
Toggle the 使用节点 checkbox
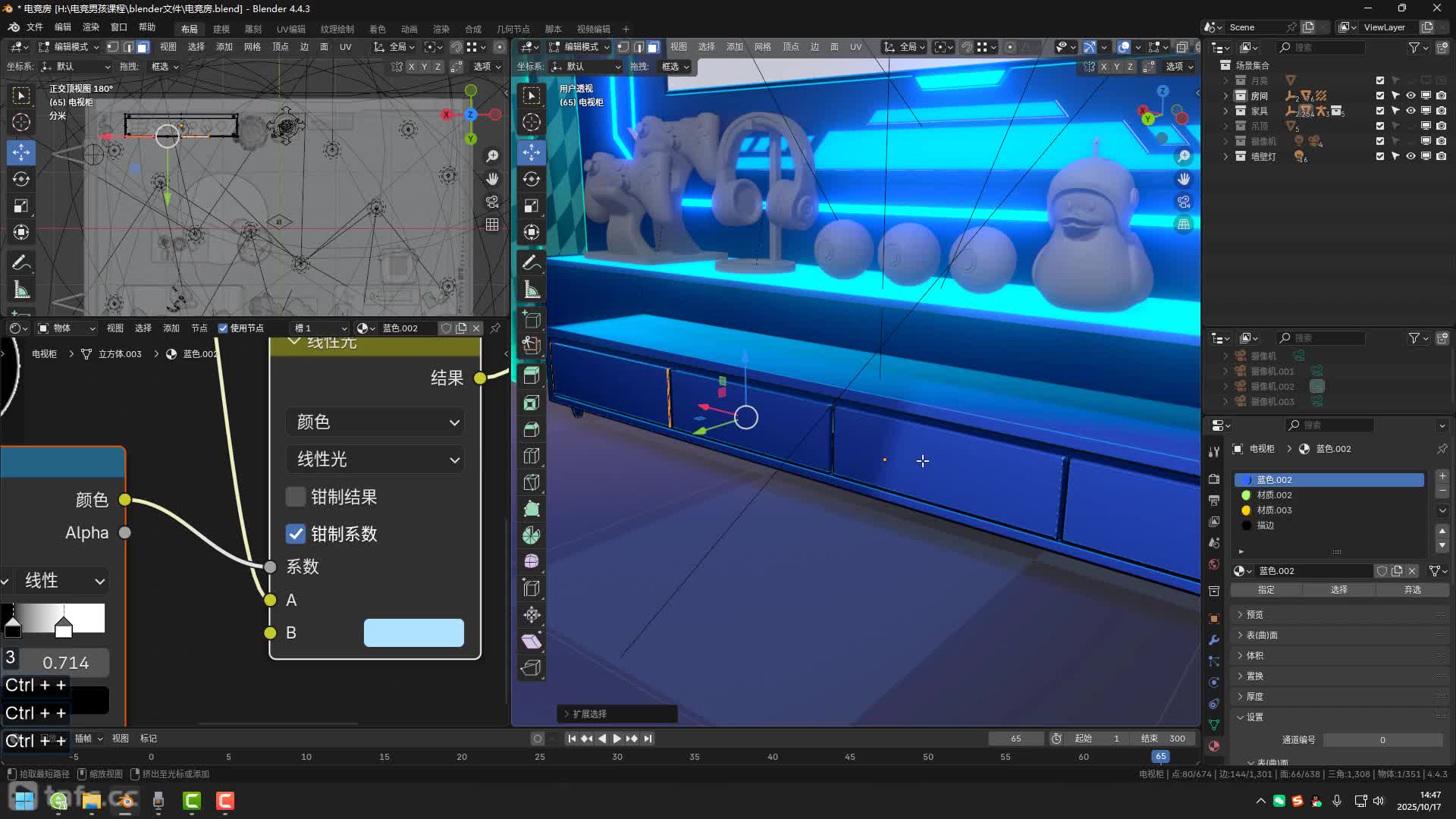point(223,328)
